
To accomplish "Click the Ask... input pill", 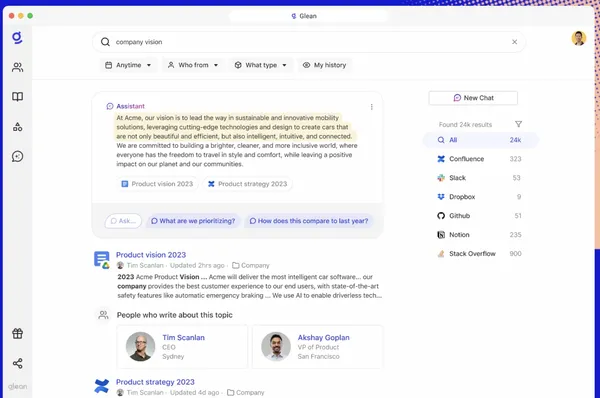I will [x=123, y=221].
